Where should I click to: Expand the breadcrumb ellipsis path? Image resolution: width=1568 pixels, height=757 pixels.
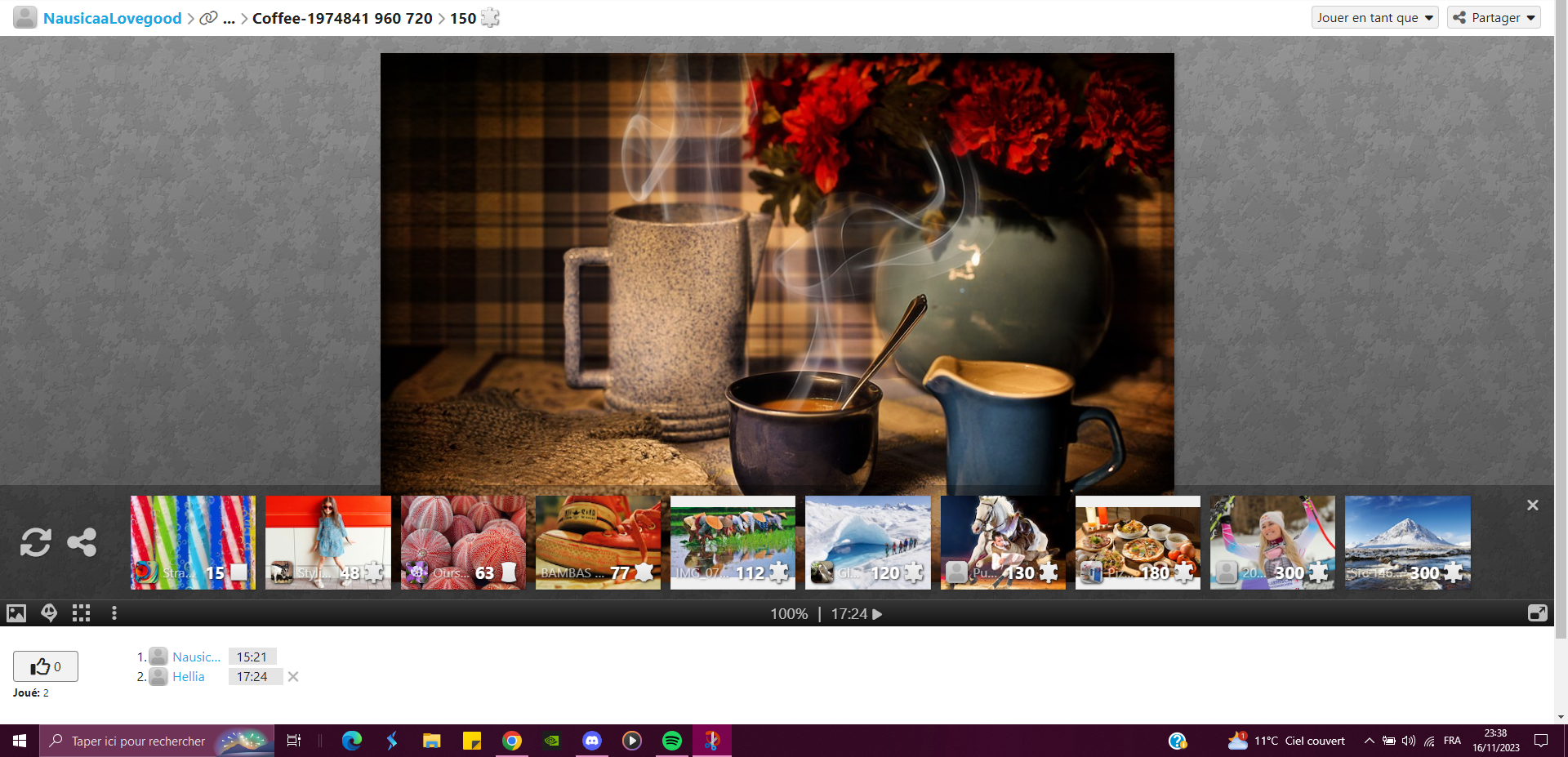pos(229,18)
